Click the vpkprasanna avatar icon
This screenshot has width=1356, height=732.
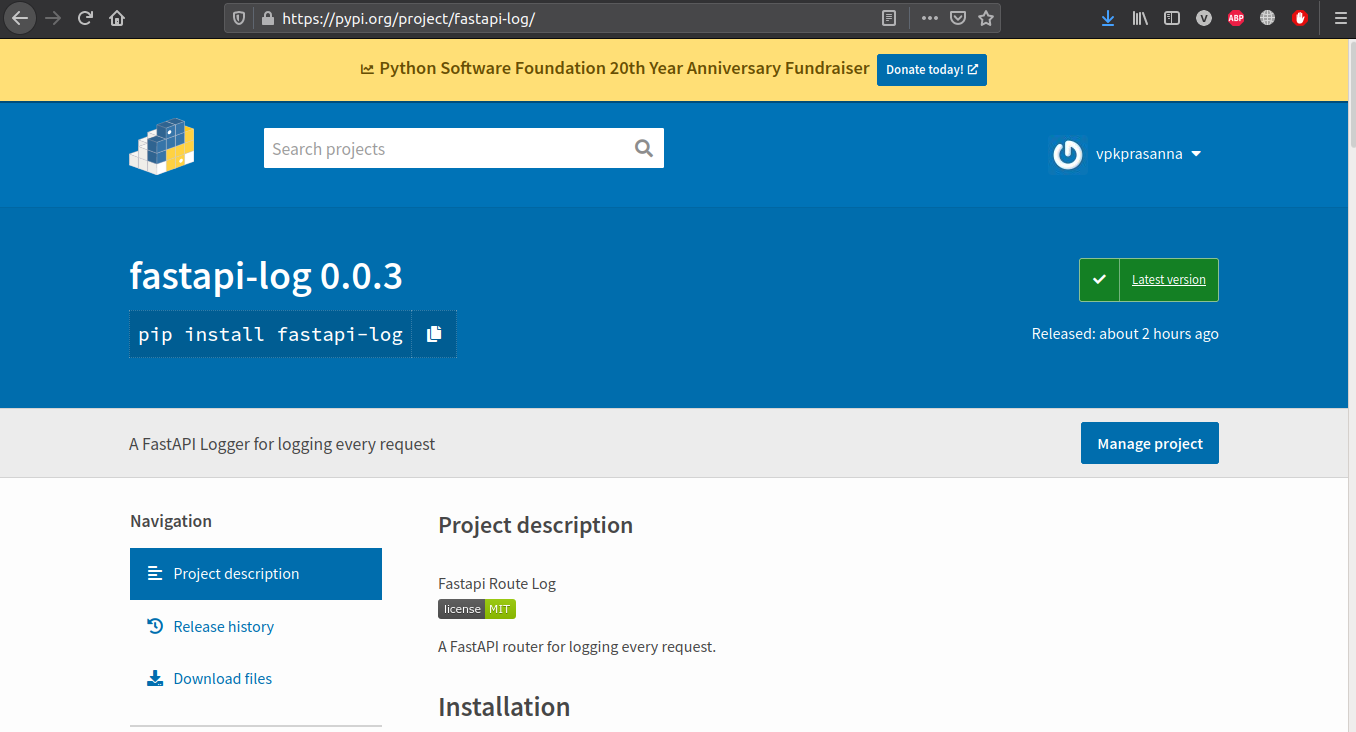[x=1068, y=155]
